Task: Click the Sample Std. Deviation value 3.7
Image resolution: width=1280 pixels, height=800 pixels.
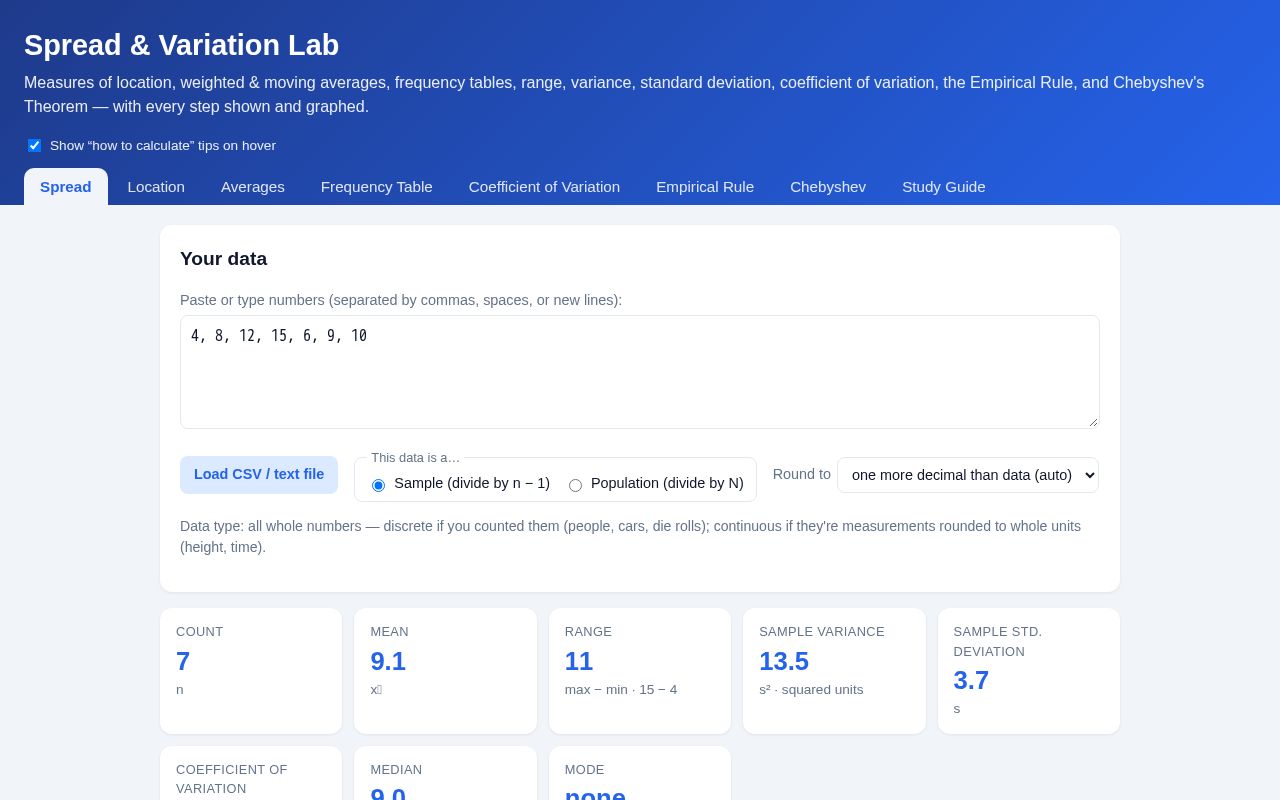Action: (971, 680)
